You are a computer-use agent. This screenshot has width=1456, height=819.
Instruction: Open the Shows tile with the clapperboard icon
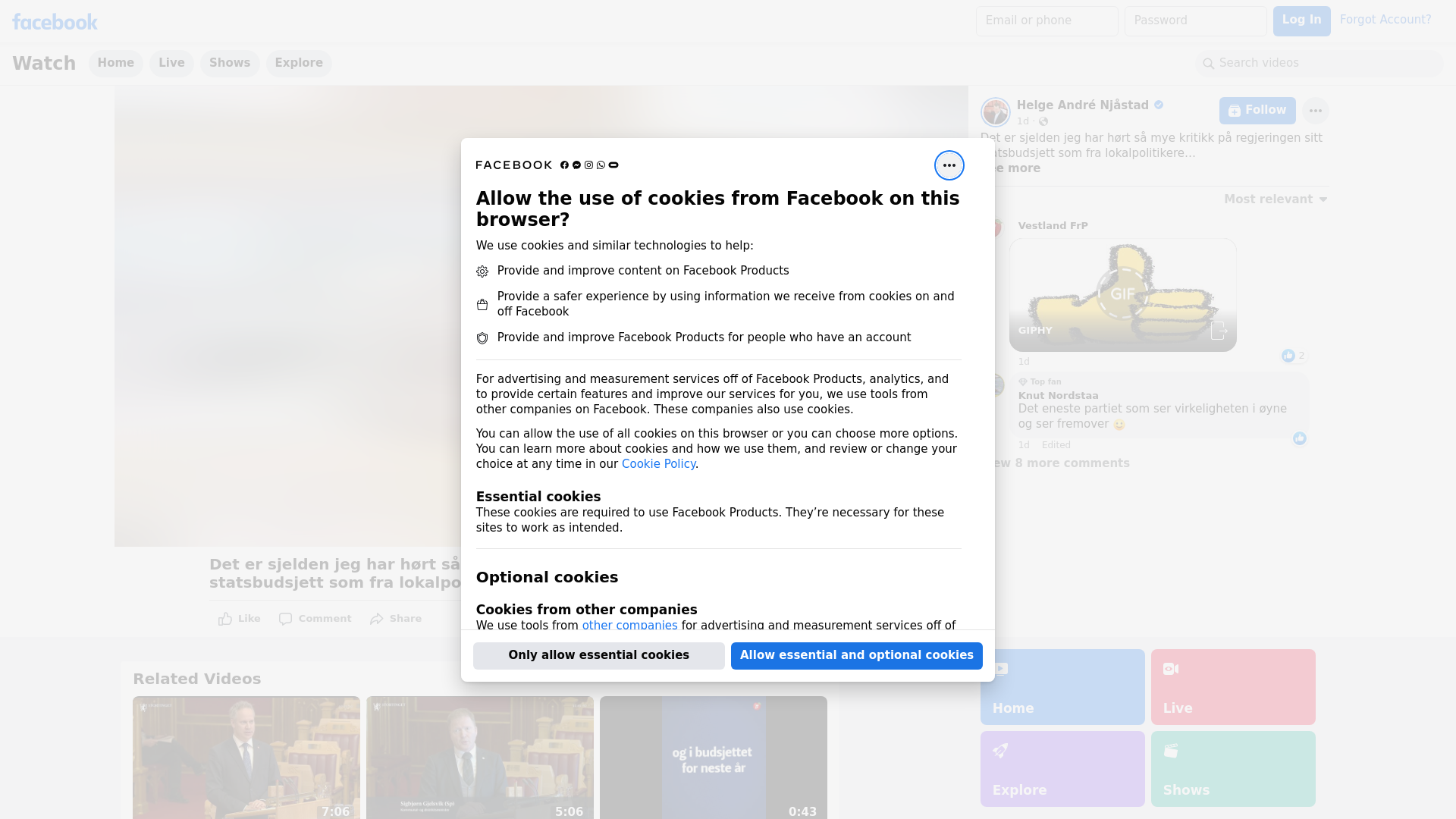coord(1232,769)
